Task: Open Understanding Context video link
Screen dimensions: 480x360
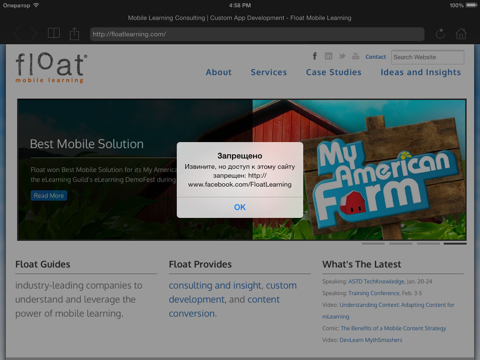Action: point(388,311)
